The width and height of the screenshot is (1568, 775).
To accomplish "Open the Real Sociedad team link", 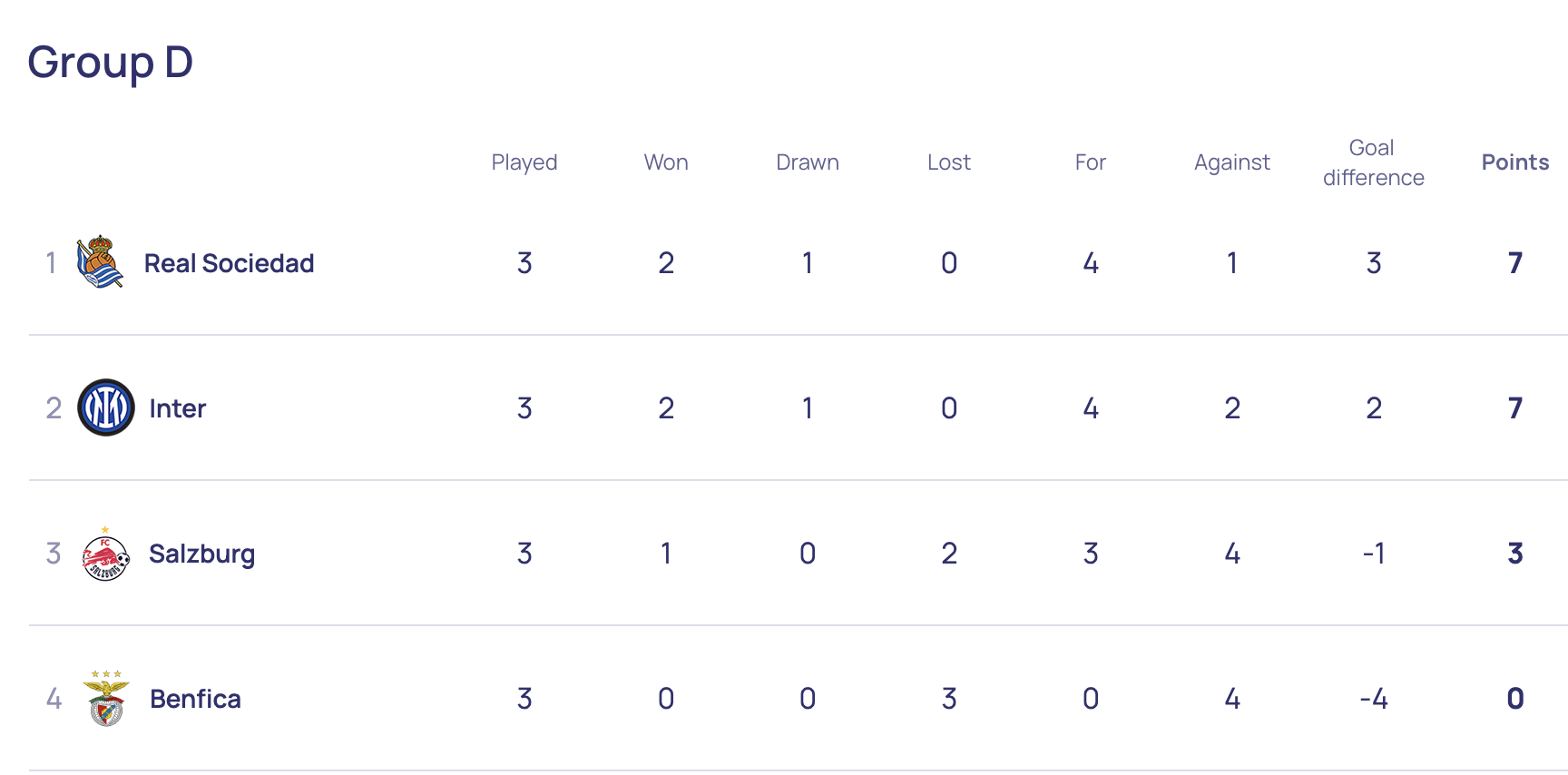I will [229, 263].
